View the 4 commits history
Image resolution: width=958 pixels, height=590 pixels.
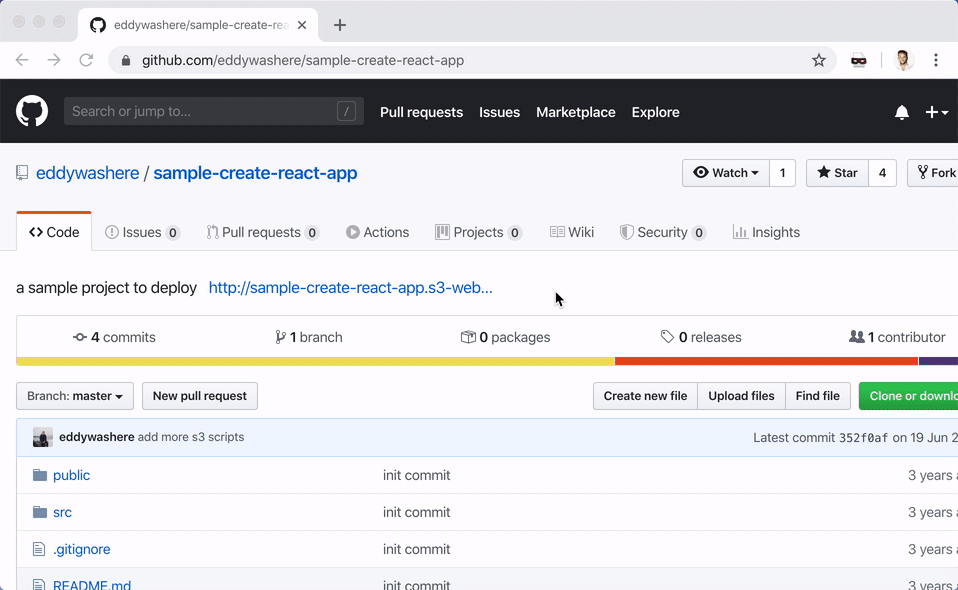point(114,337)
